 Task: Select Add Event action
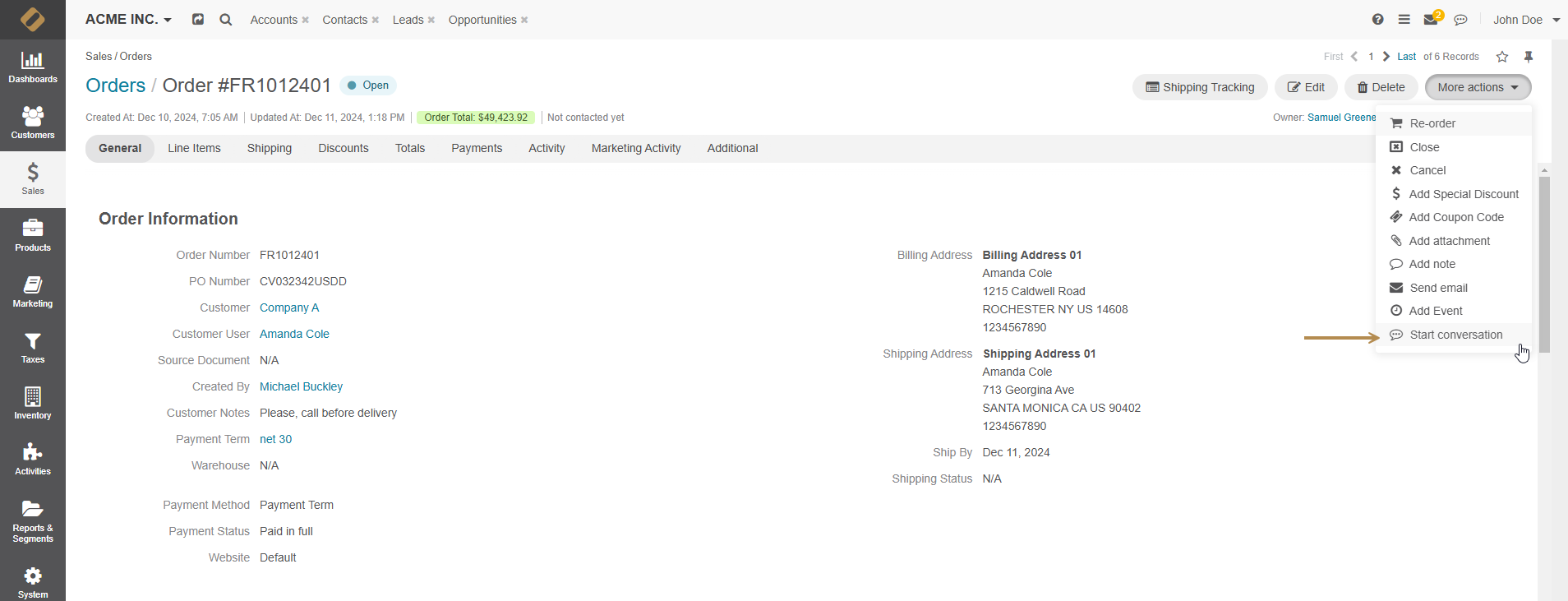[1453, 311]
